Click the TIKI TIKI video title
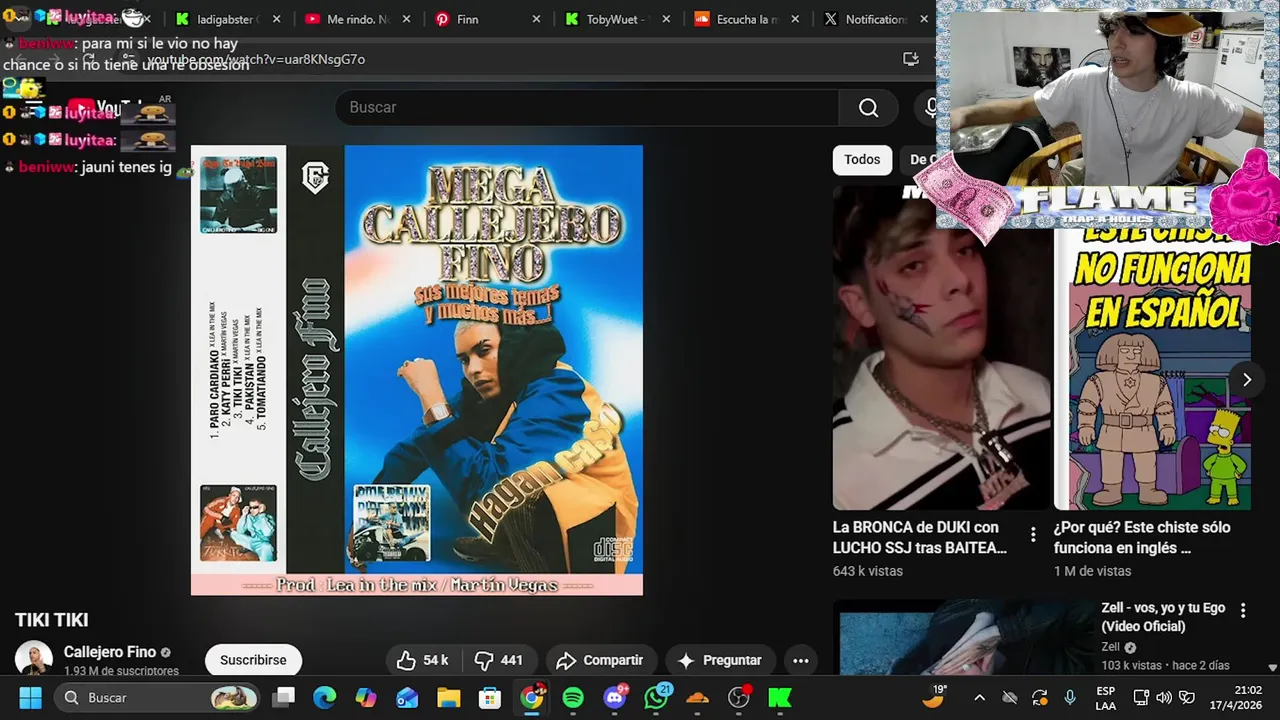Image resolution: width=1280 pixels, height=720 pixels. [51, 620]
